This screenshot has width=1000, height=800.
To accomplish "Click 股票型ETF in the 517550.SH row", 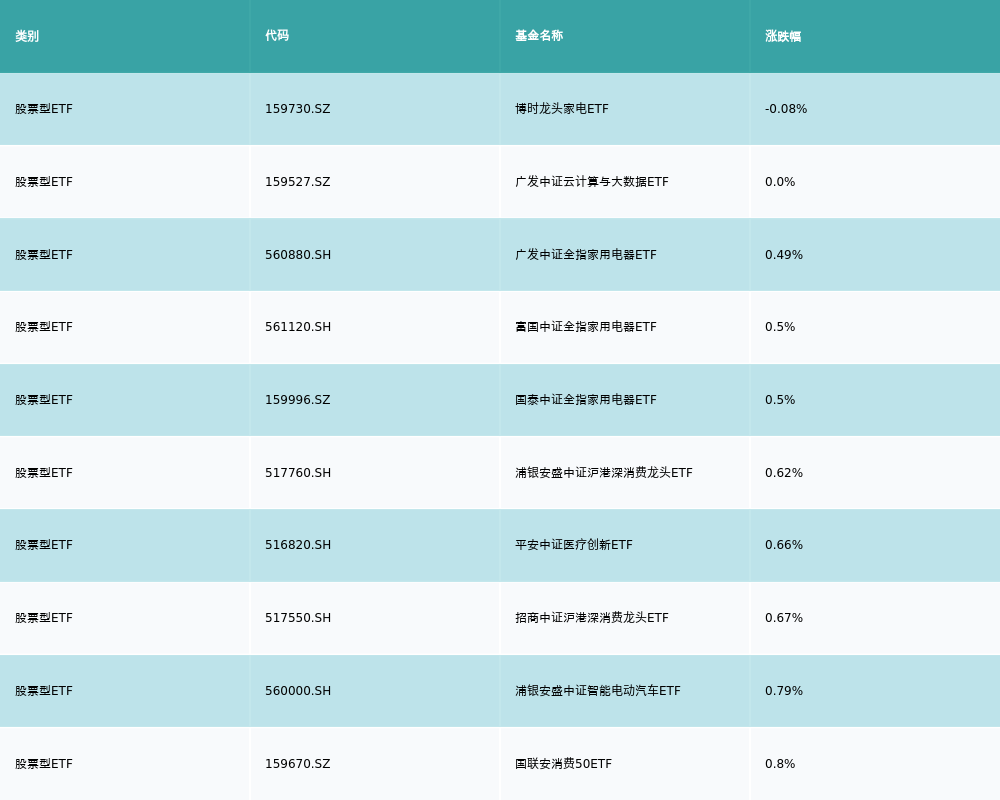I will click(44, 618).
